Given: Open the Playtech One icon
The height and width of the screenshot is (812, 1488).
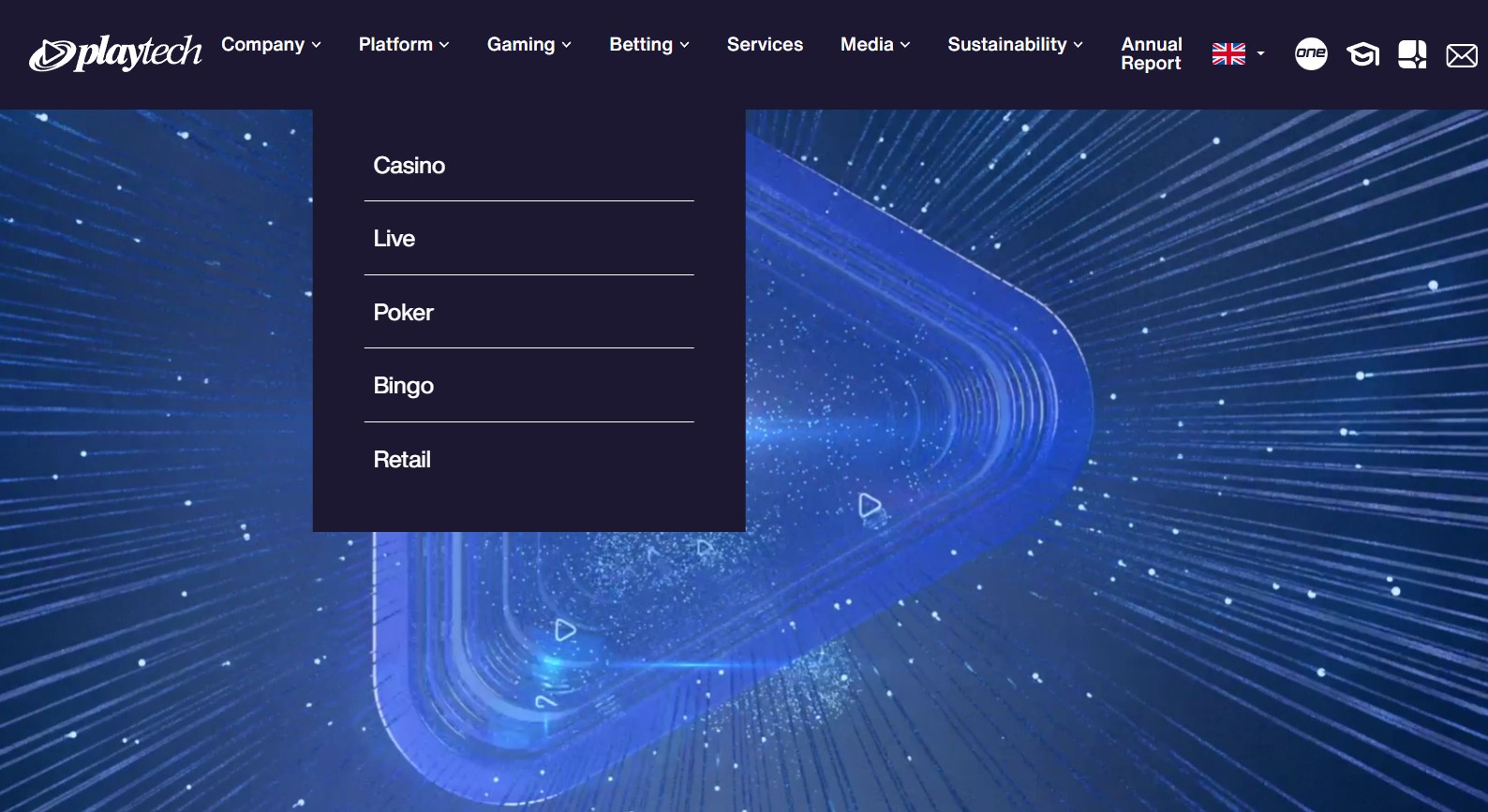Looking at the screenshot, I should point(1311,53).
